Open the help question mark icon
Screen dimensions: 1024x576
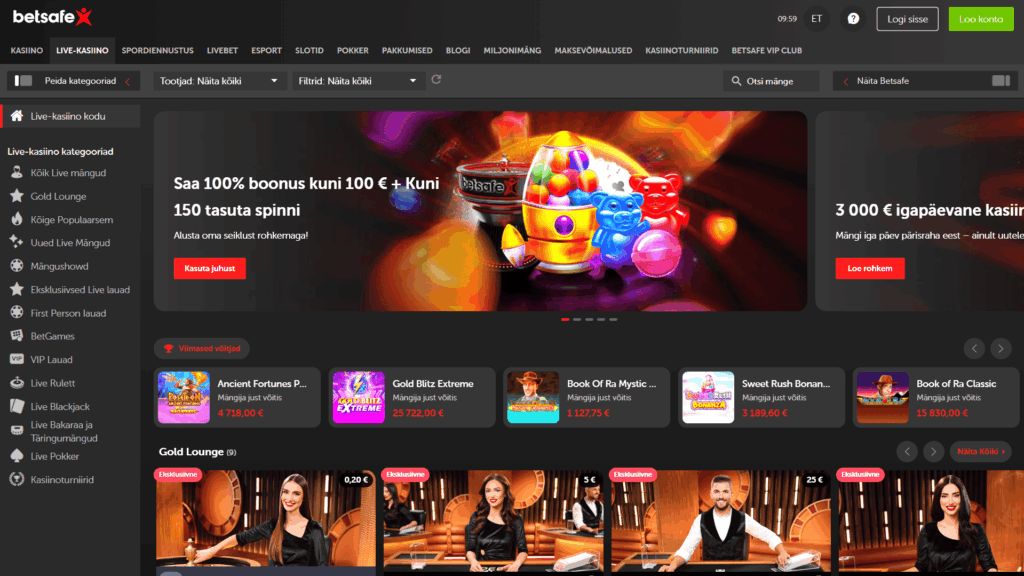point(853,18)
